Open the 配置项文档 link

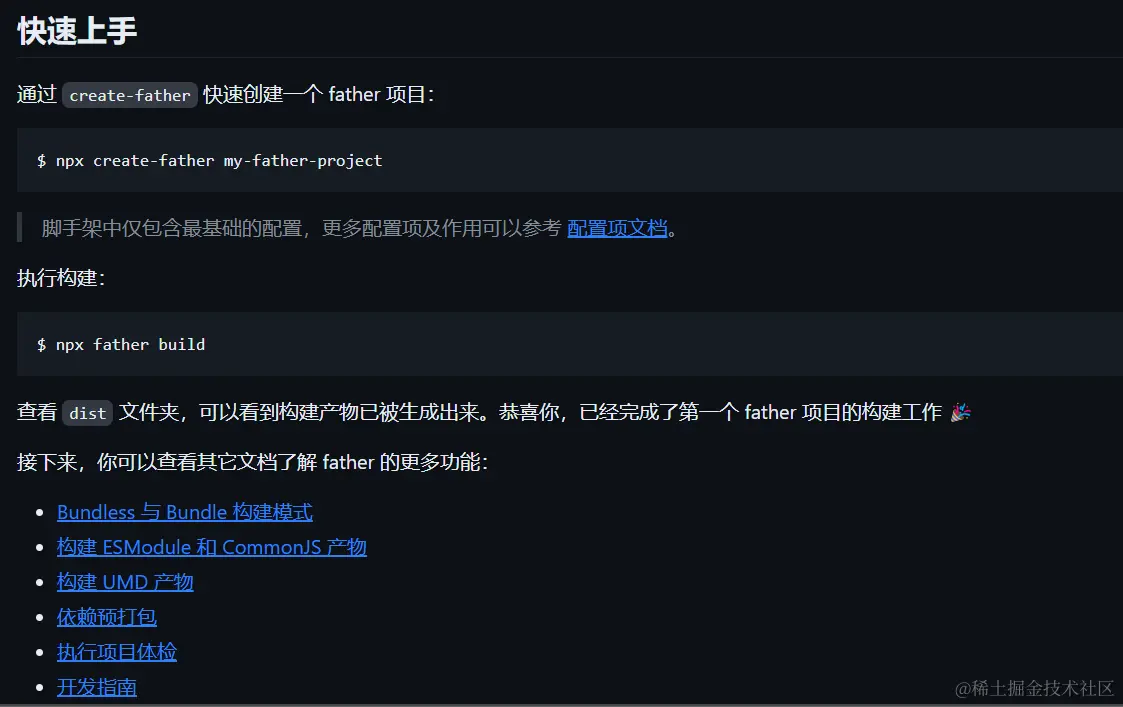click(617, 229)
